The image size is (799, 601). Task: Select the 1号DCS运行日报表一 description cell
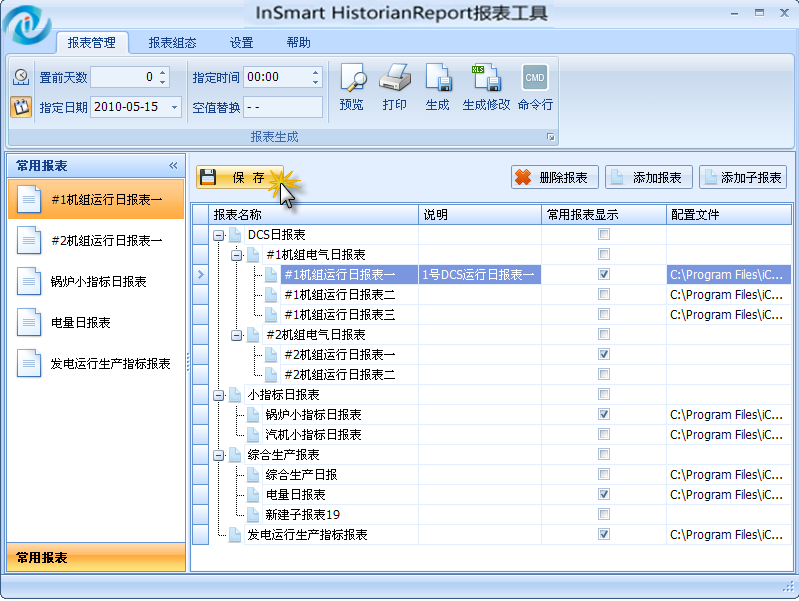coord(480,275)
